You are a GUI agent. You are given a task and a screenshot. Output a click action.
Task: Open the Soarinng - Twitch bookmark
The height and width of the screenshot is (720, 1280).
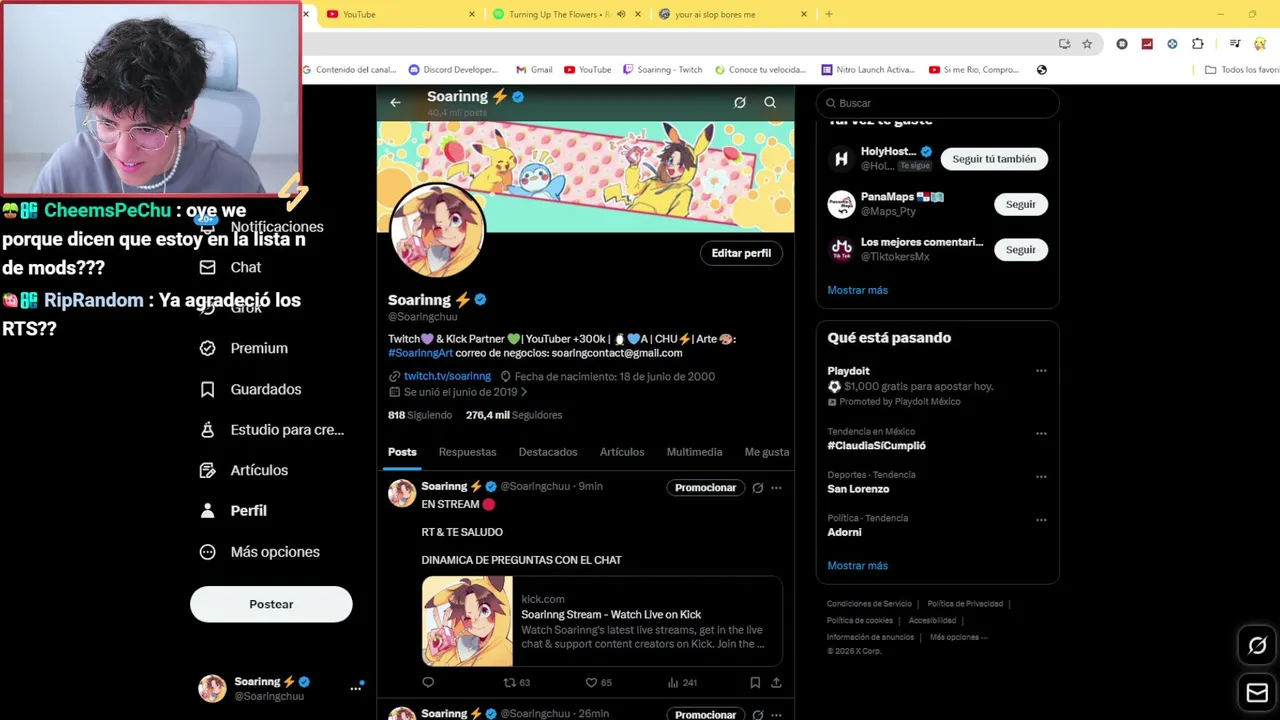coord(662,70)
